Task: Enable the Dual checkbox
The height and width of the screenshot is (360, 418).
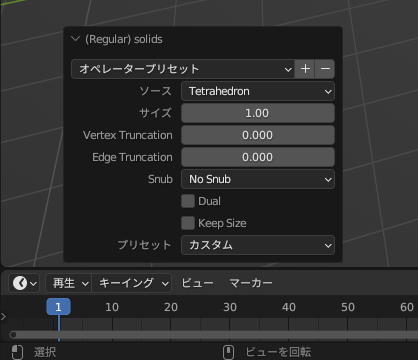Action: (188, 201)
